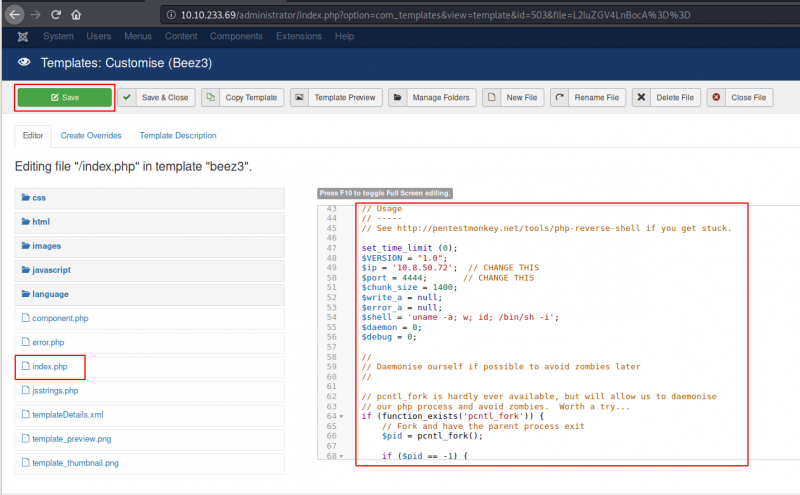800x495 pixels.
Task: Click the file icon next to jsstrings.php
Action: tap(26, 390)
